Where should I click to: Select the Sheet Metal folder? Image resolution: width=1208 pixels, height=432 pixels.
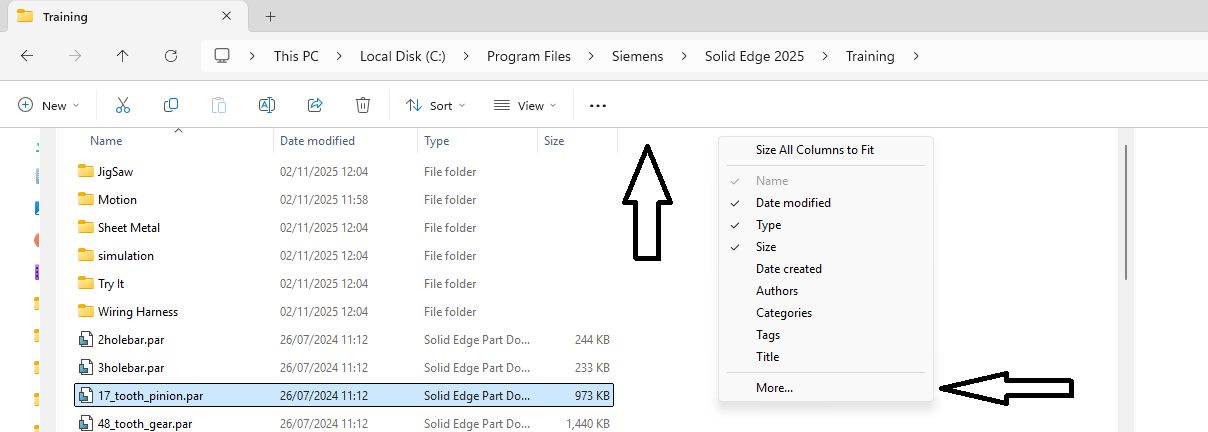pos(344,227)
